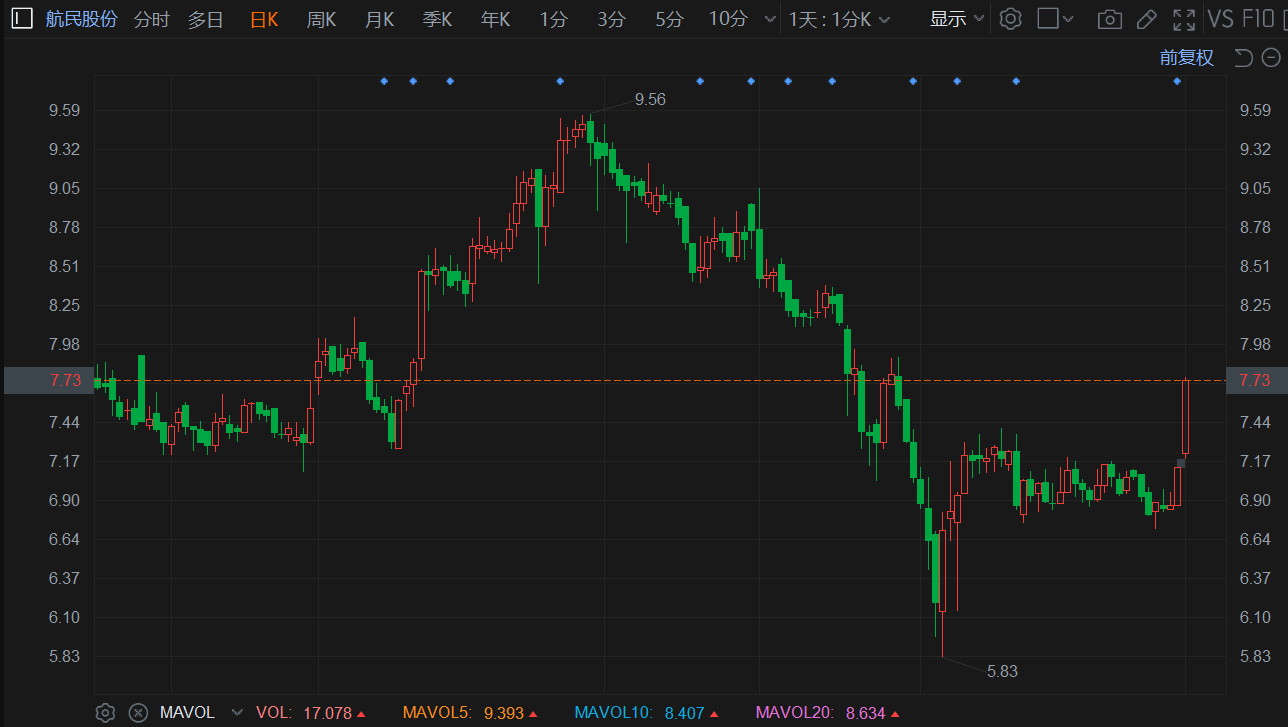The height and width of the screenshot is (727, 1288).
Task: Click the 9.05 label on right price axis
Action: [1255, 188]
